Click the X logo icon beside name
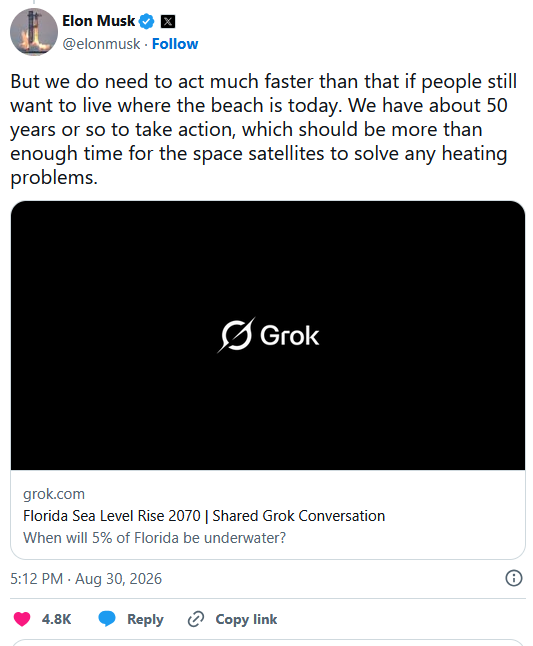The image size is (533, 646). (168, 21)
